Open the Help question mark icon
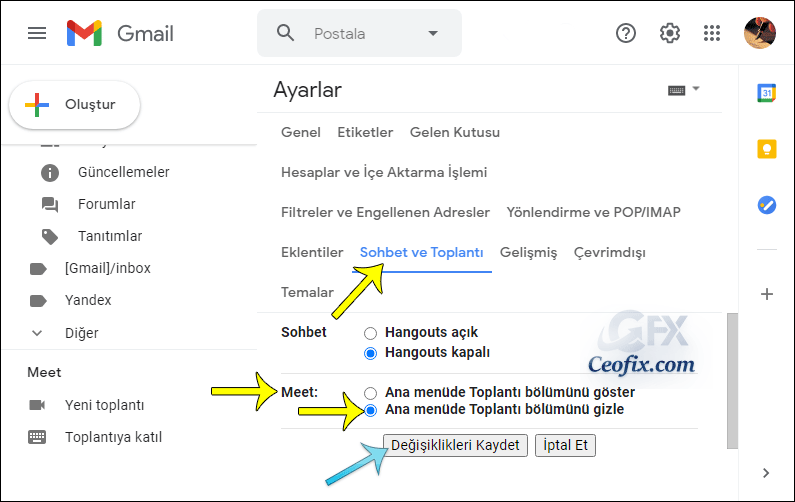Image resolution: width=795 pixels, height=502 pixels. 626,33
